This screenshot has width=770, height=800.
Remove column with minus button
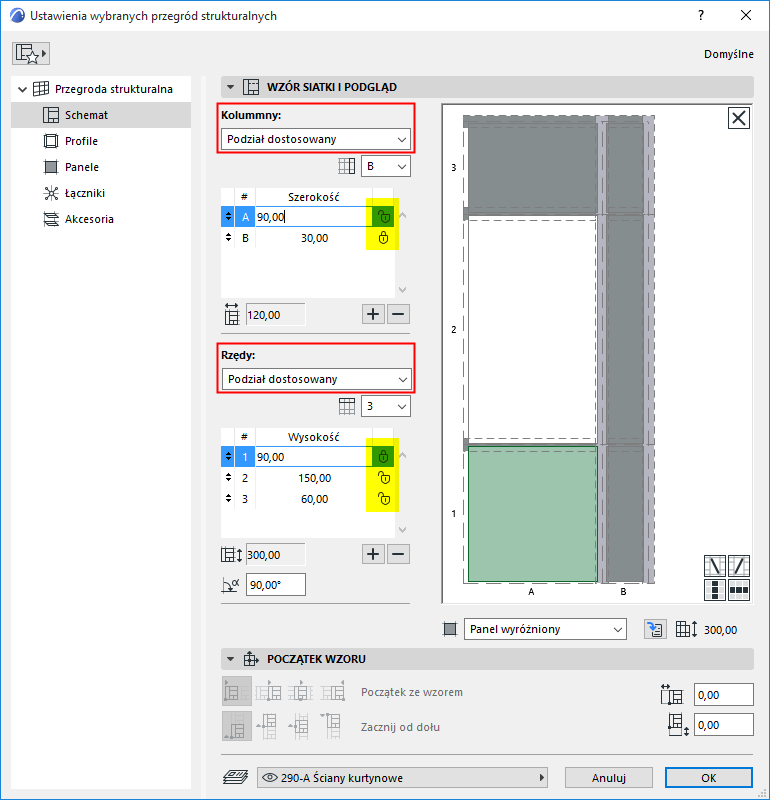[398, 314]
